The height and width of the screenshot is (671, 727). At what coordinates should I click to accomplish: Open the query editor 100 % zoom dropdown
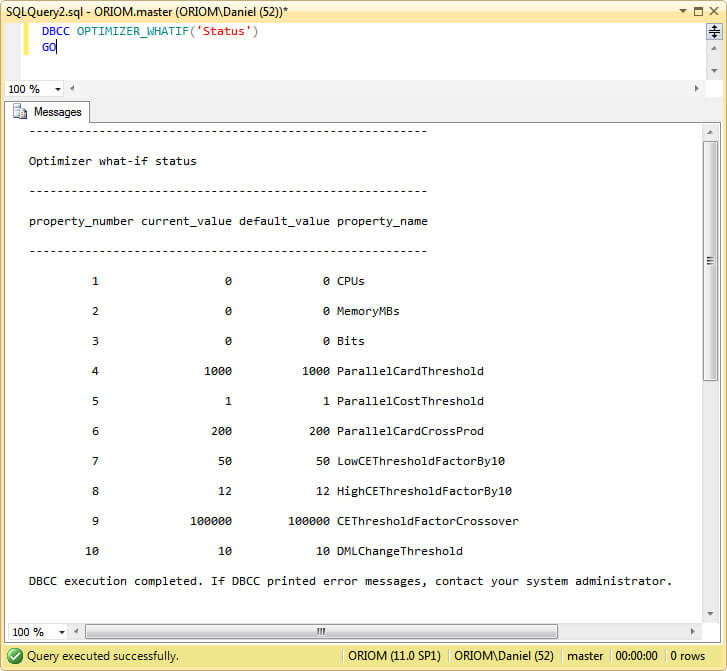click(57, 89)
